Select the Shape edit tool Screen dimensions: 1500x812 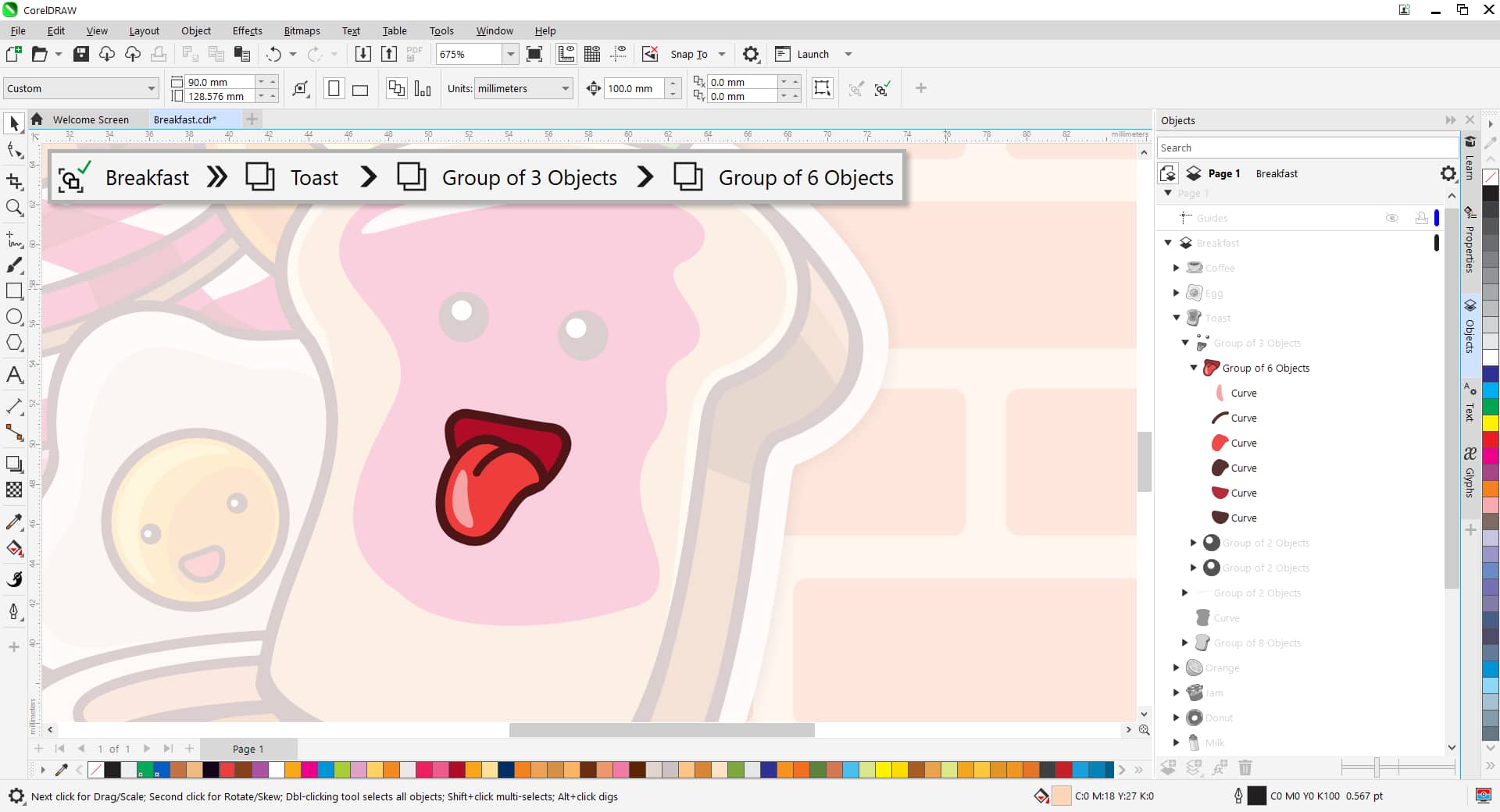tap(14, 150)
